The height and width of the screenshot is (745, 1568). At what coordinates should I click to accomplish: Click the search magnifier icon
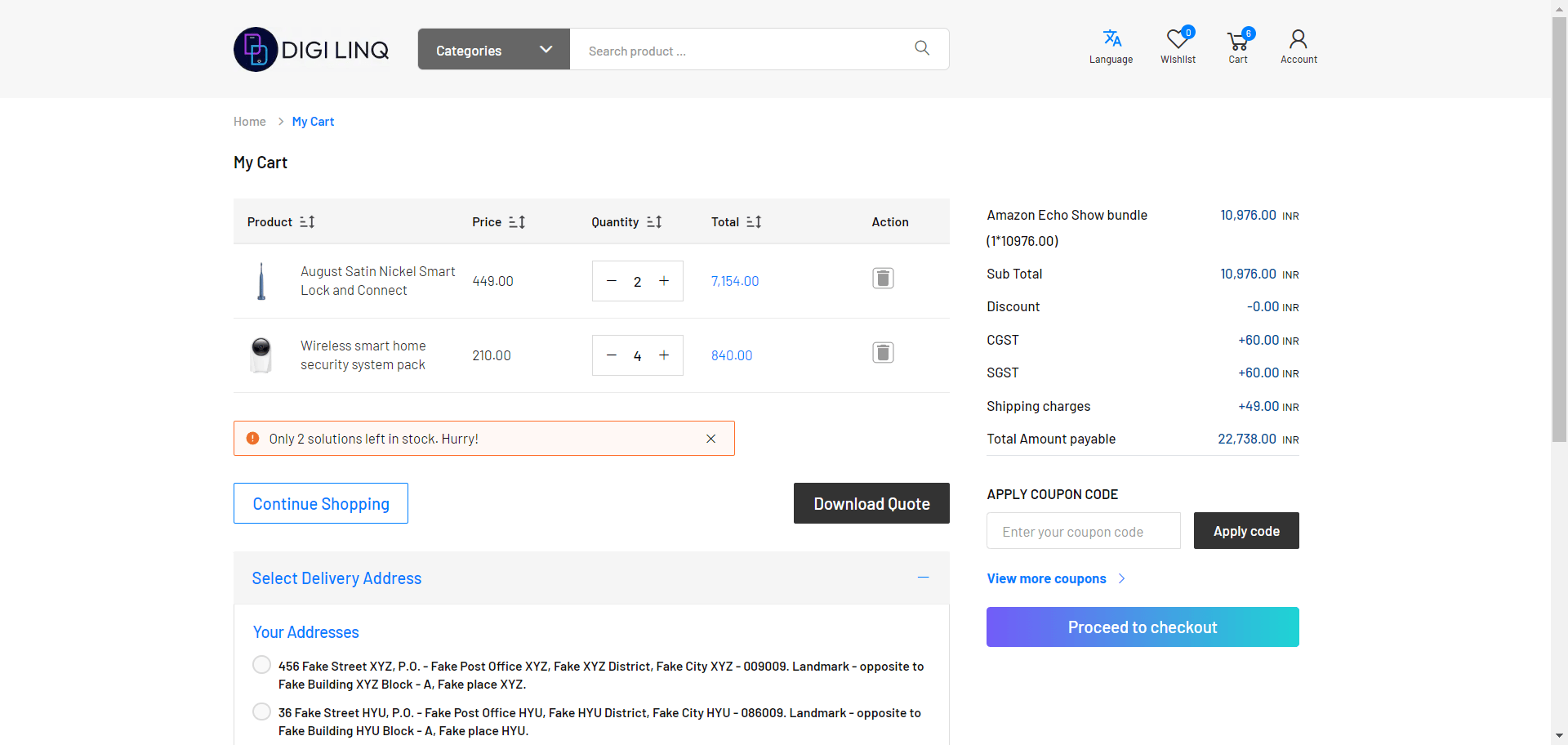tap(921, 48)
